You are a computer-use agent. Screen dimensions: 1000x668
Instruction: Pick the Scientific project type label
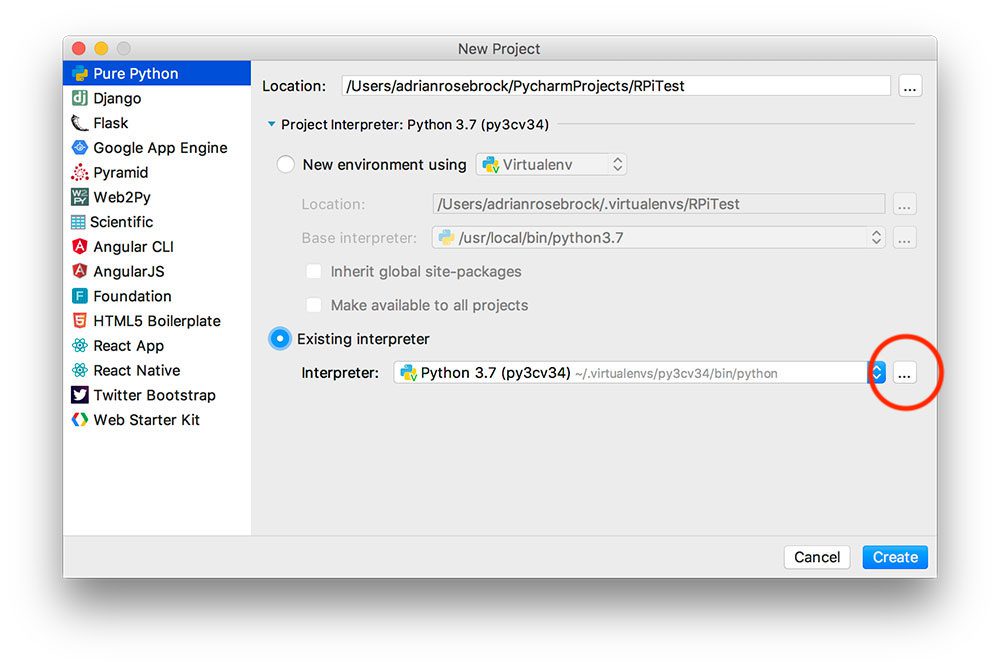pos(121,222)
